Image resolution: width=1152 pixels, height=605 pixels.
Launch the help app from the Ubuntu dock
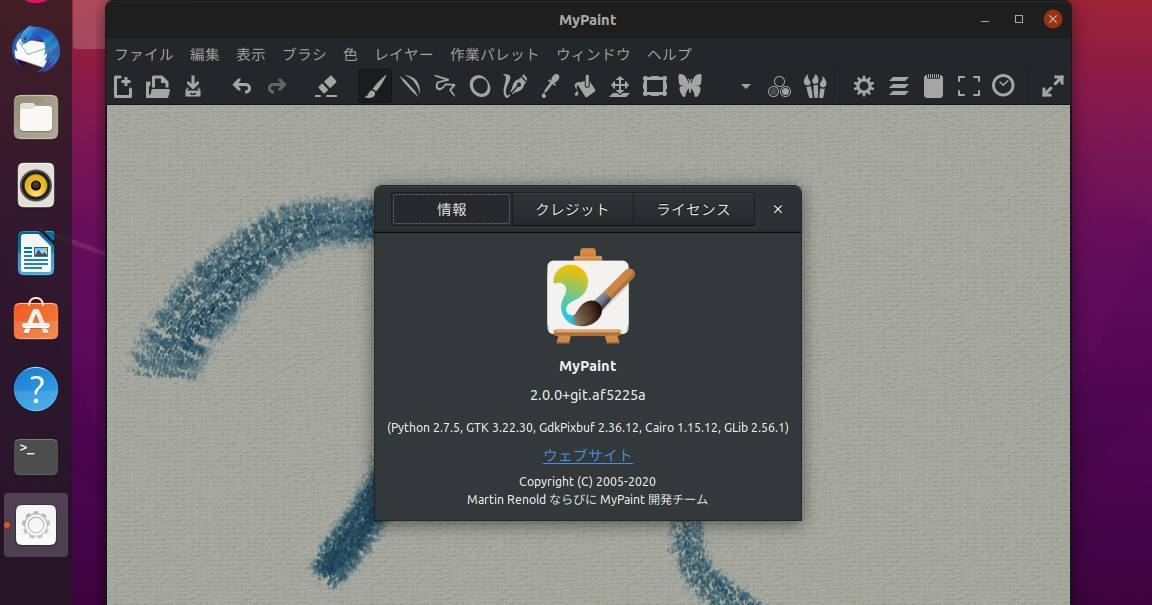pos(36,389)
